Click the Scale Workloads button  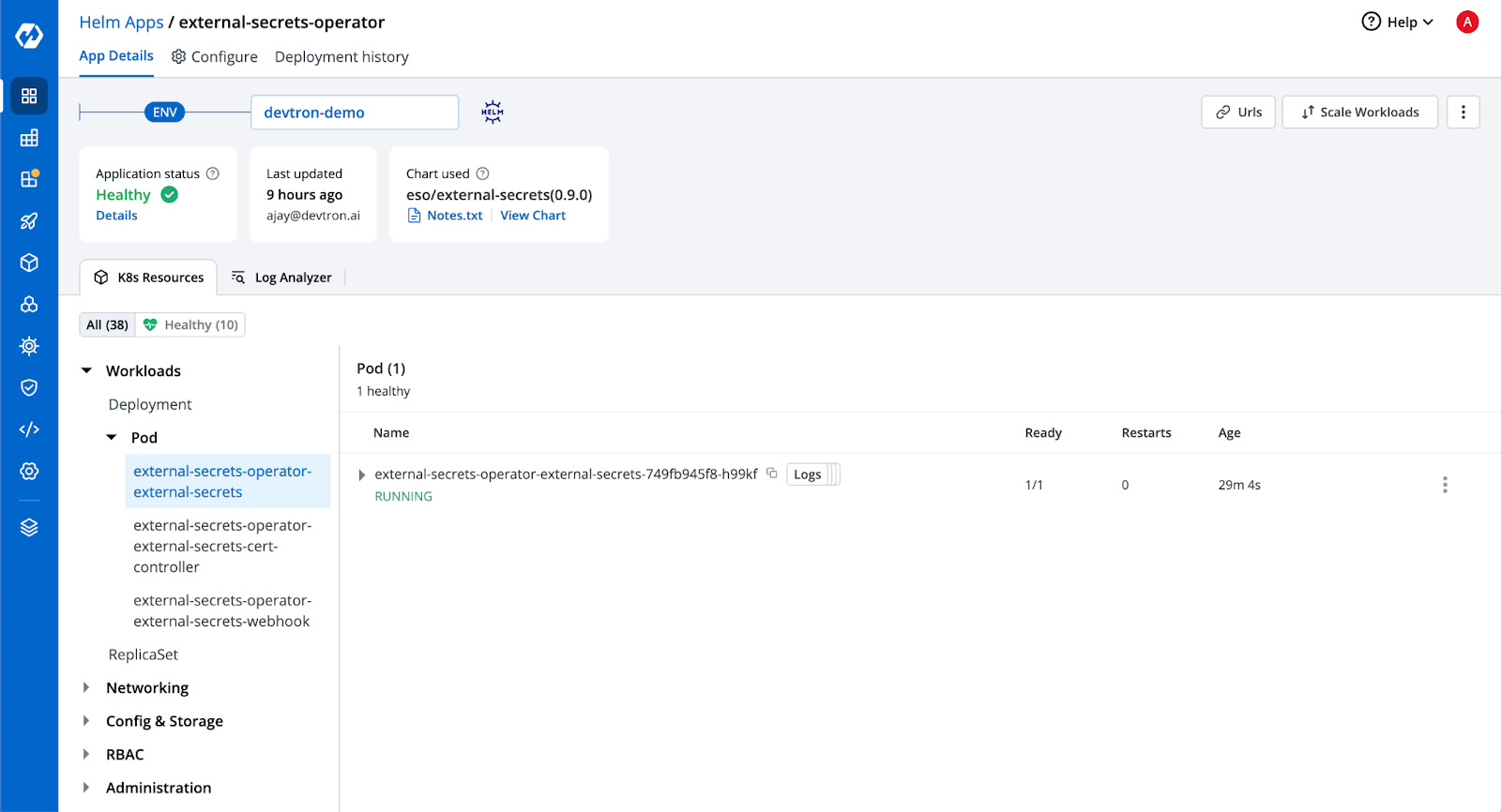point(1359,113)
